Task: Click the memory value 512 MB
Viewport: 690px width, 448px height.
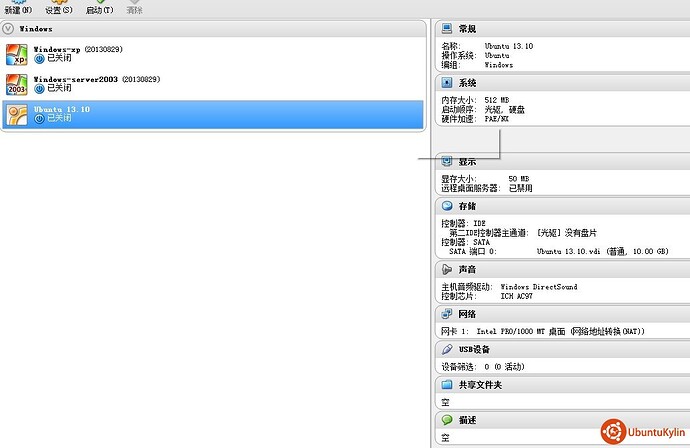Action: click(x=497, y=100)
